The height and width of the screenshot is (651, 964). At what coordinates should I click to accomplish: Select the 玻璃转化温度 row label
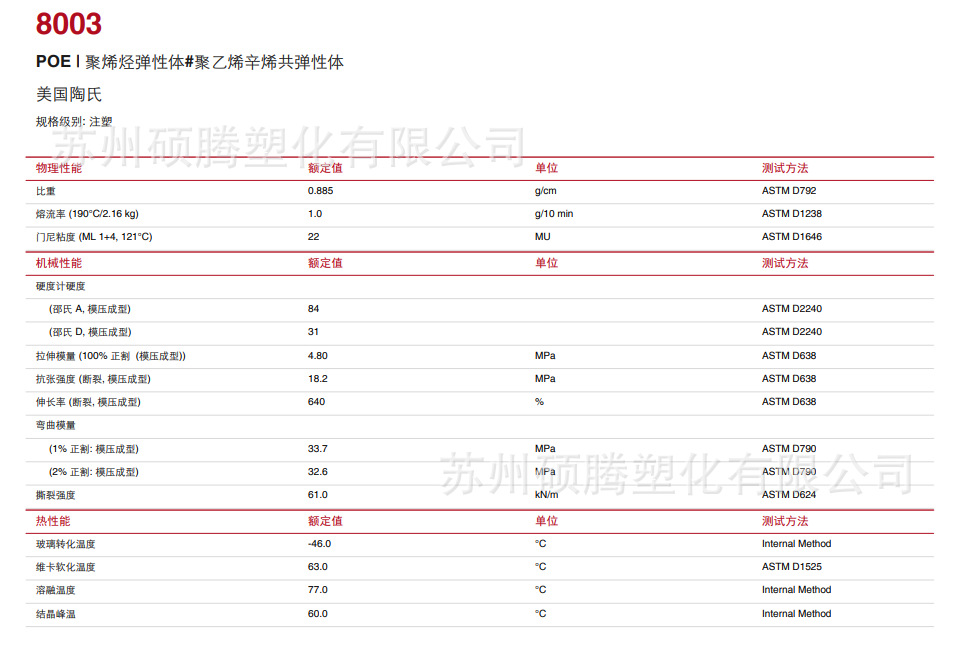coord(65,545)
